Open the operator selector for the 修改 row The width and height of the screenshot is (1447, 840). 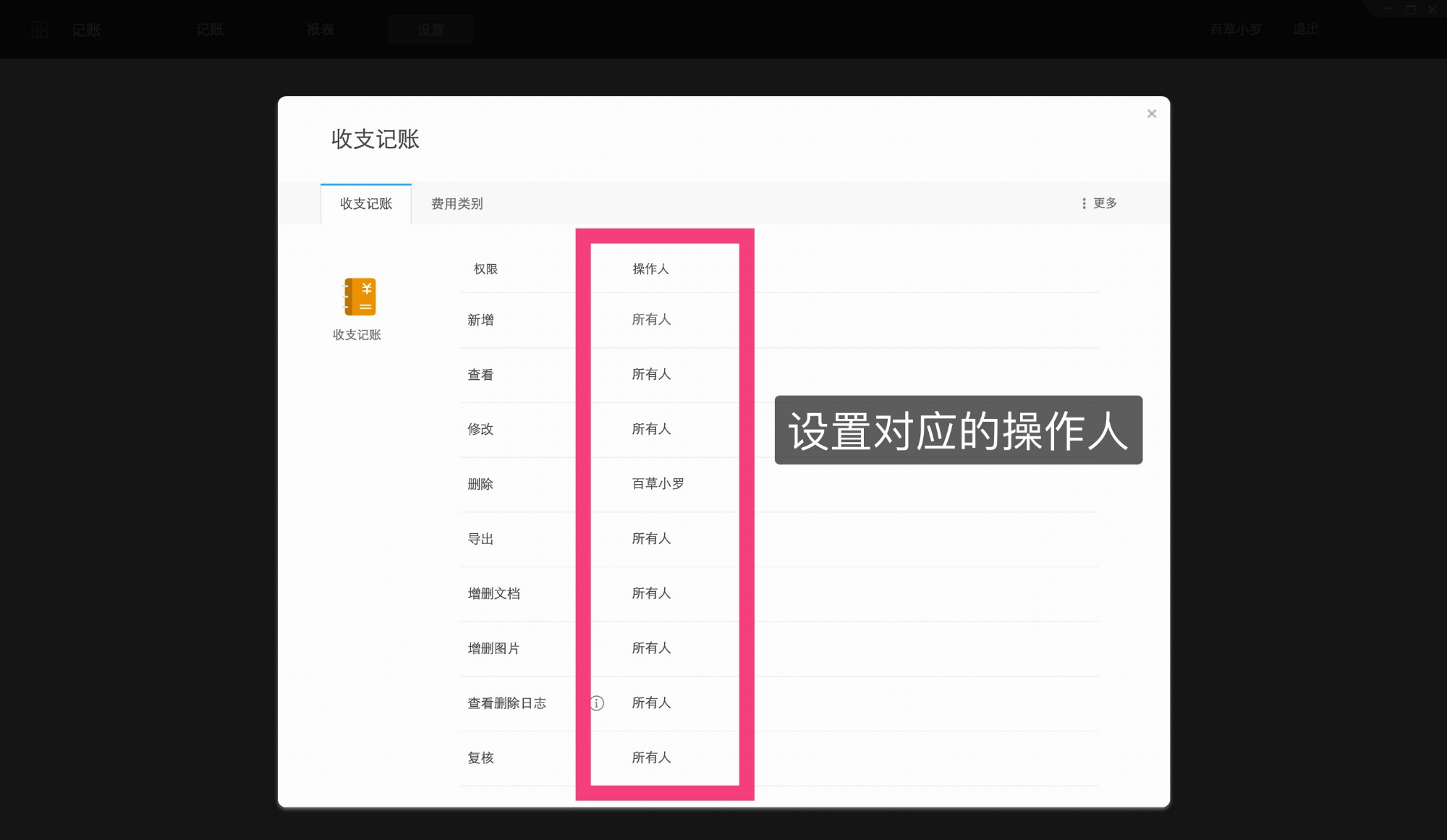[651, 429]
